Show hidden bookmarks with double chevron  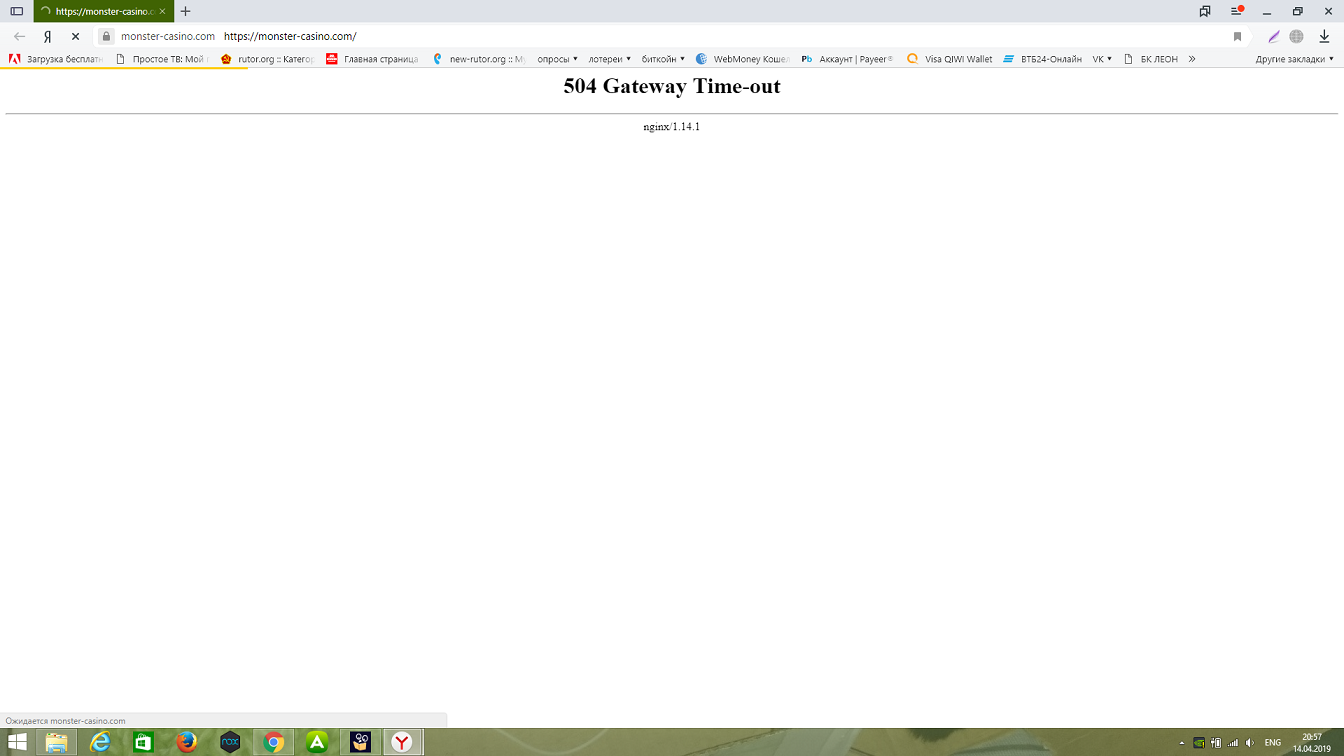[1192, 59]
